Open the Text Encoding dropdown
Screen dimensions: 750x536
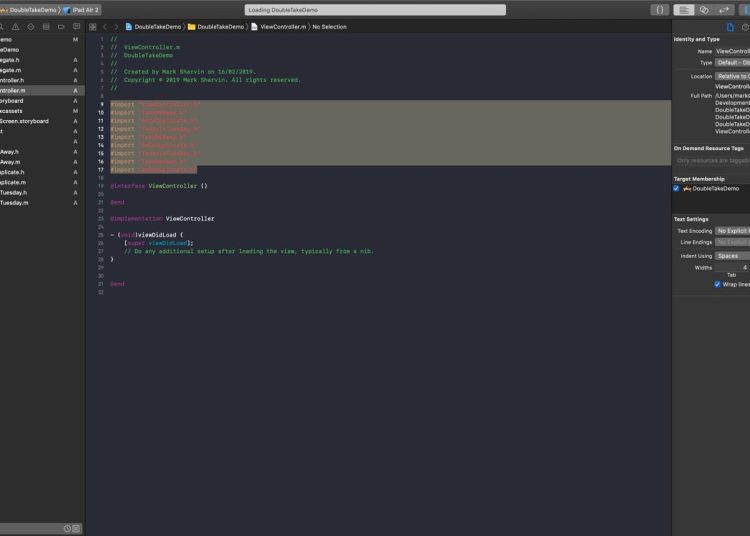coord(732,230)
